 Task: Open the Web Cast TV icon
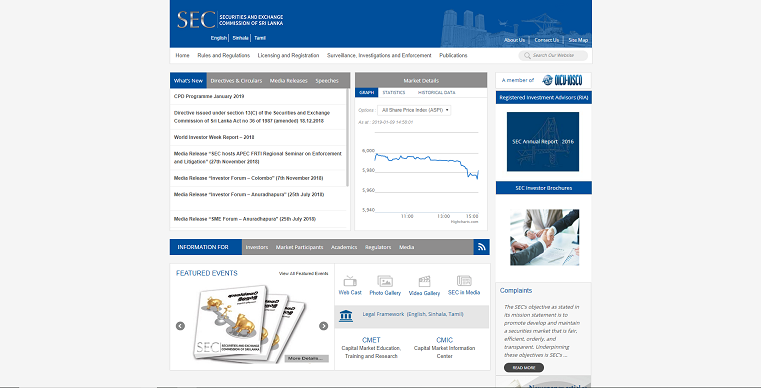point(350,281)
